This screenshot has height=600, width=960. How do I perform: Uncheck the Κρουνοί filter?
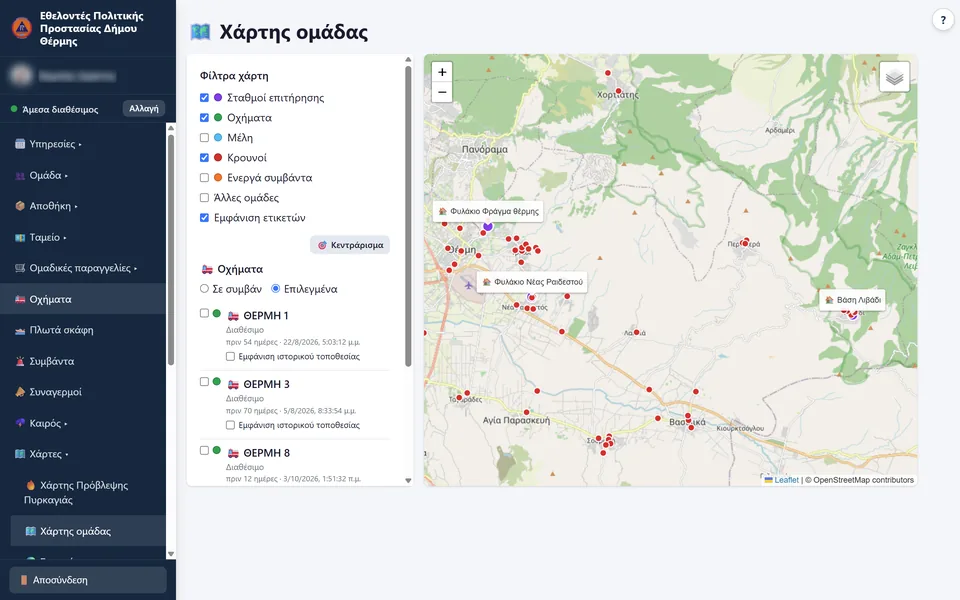[204, 157]
